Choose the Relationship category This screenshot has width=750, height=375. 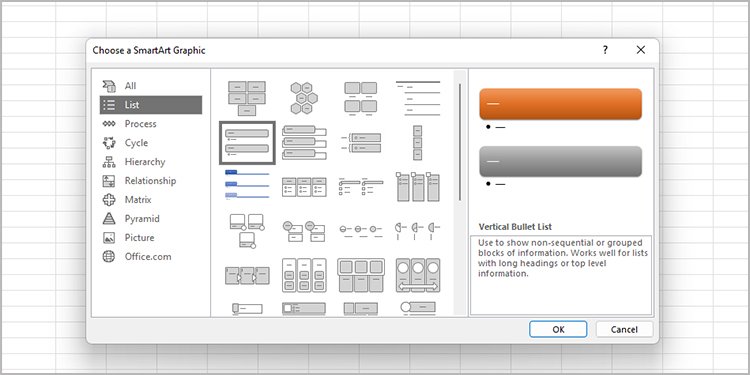tap(151, 180)
